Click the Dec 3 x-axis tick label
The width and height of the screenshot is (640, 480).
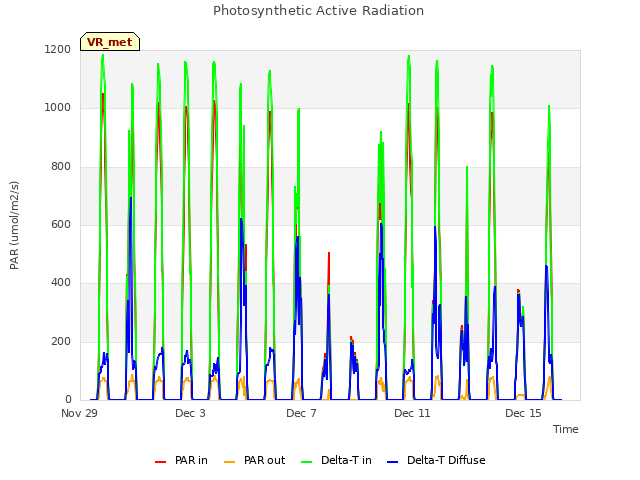pyautogui.click(x=190, y=413)
